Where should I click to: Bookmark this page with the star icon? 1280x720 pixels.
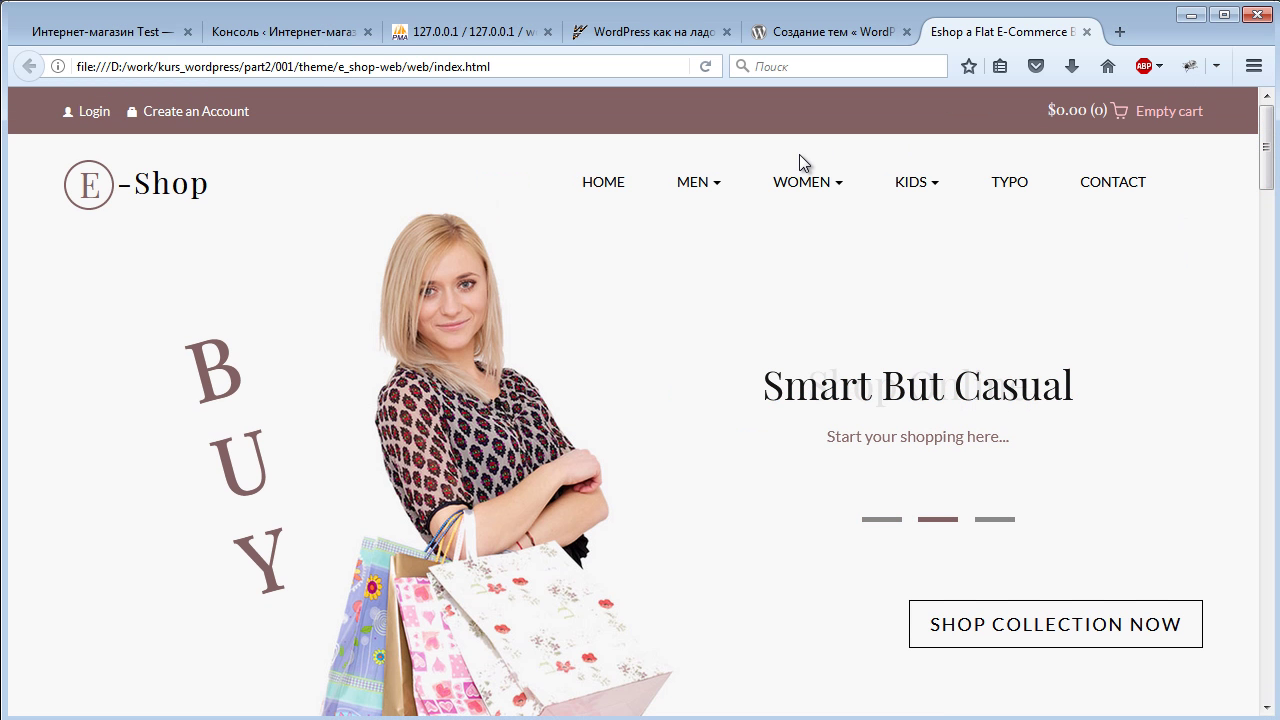point(968,66)
